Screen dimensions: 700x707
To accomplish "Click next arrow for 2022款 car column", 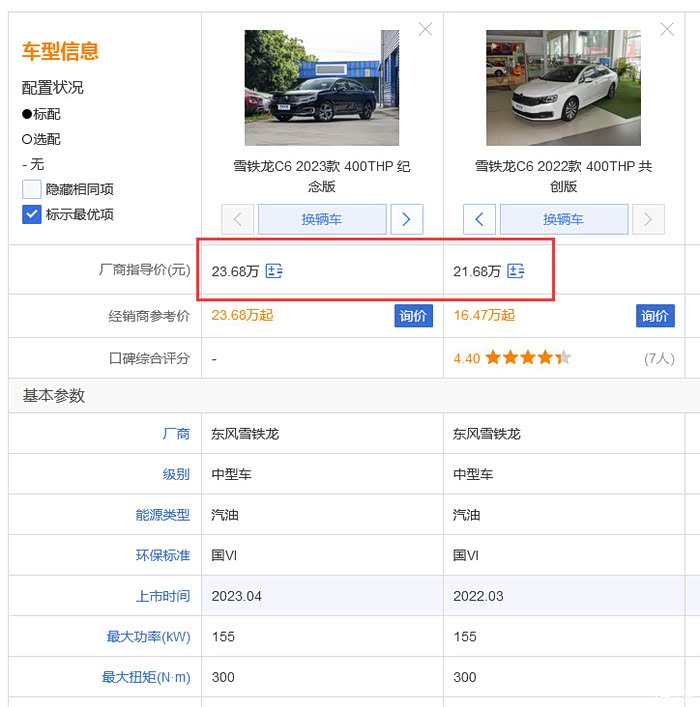I will tap(648, 219).
